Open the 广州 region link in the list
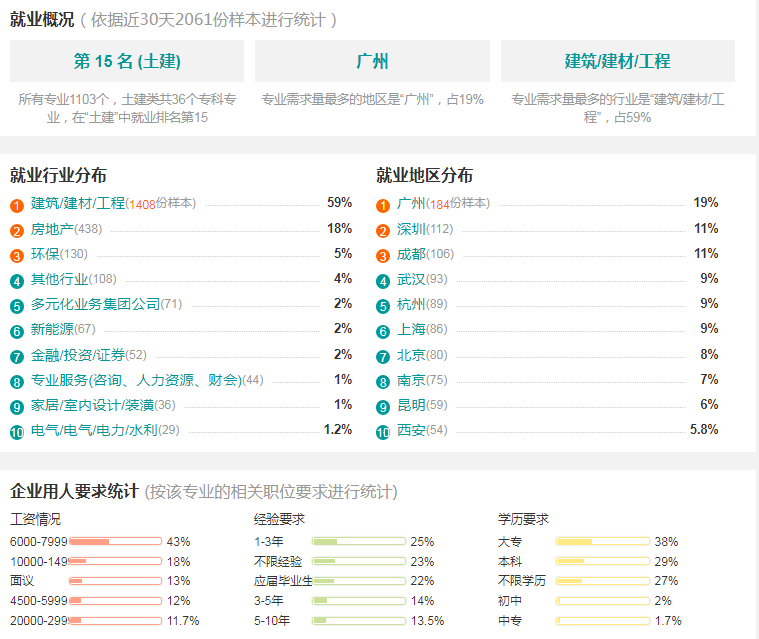Viewport: 759px width, 639px height. (x=411, y=203)
